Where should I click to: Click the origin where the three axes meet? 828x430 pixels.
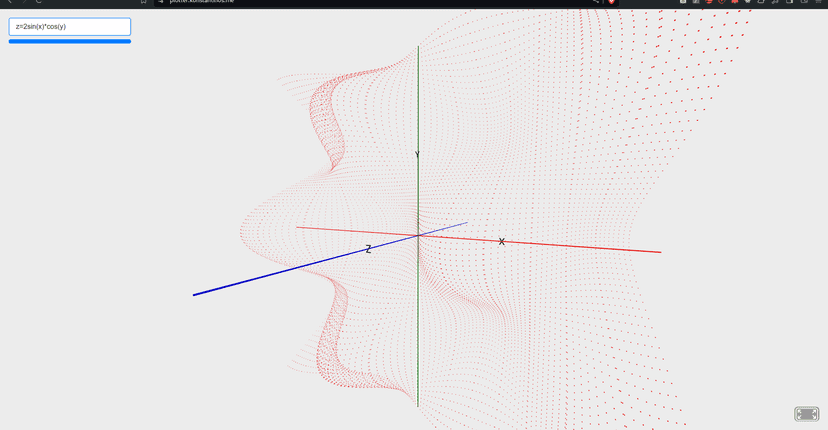point(418,235)
